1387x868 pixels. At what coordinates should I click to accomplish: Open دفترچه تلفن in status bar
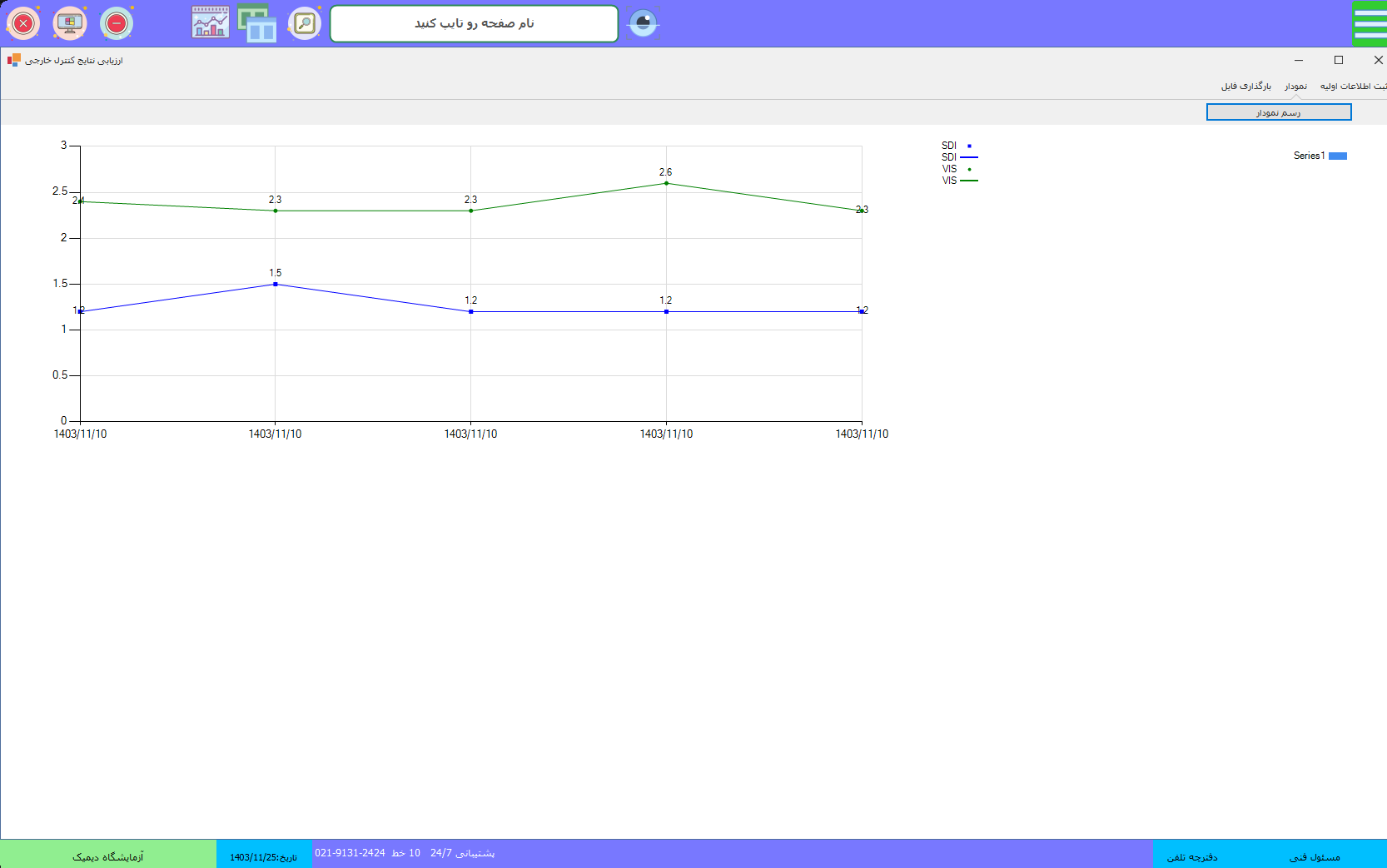[1191, 857]
